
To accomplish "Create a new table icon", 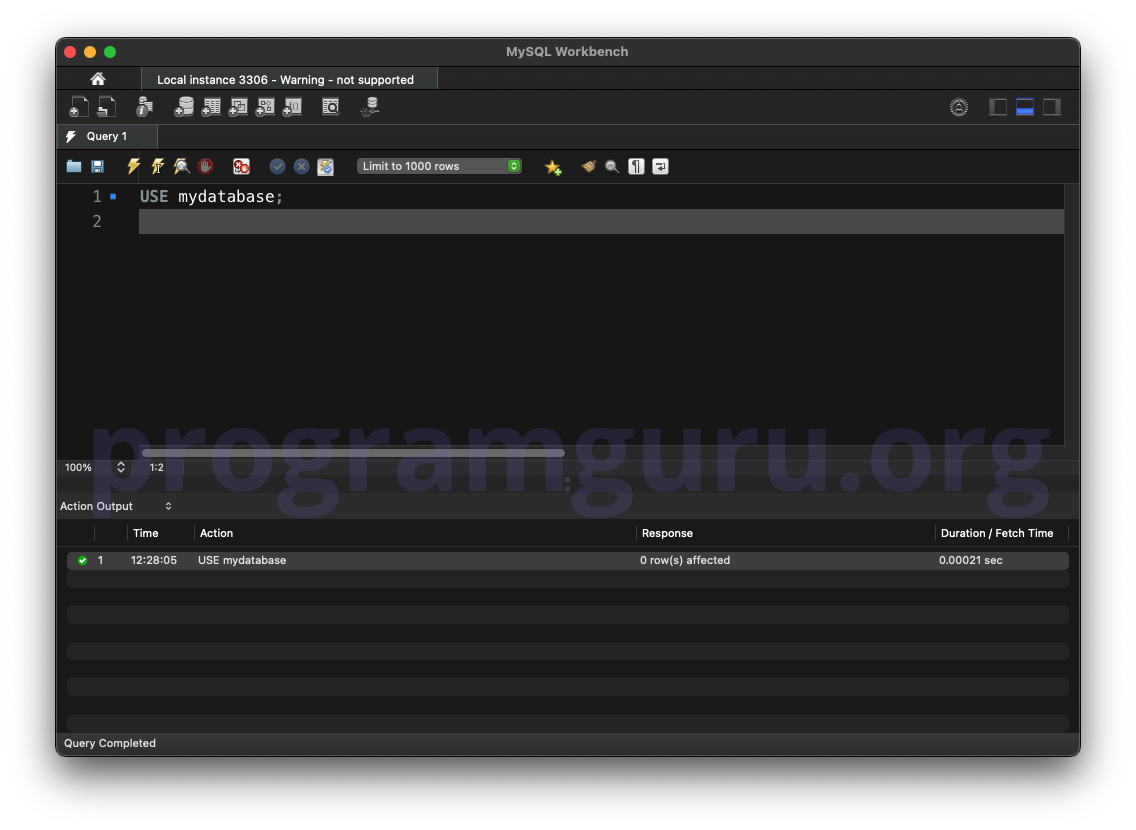I will (211, 106).
